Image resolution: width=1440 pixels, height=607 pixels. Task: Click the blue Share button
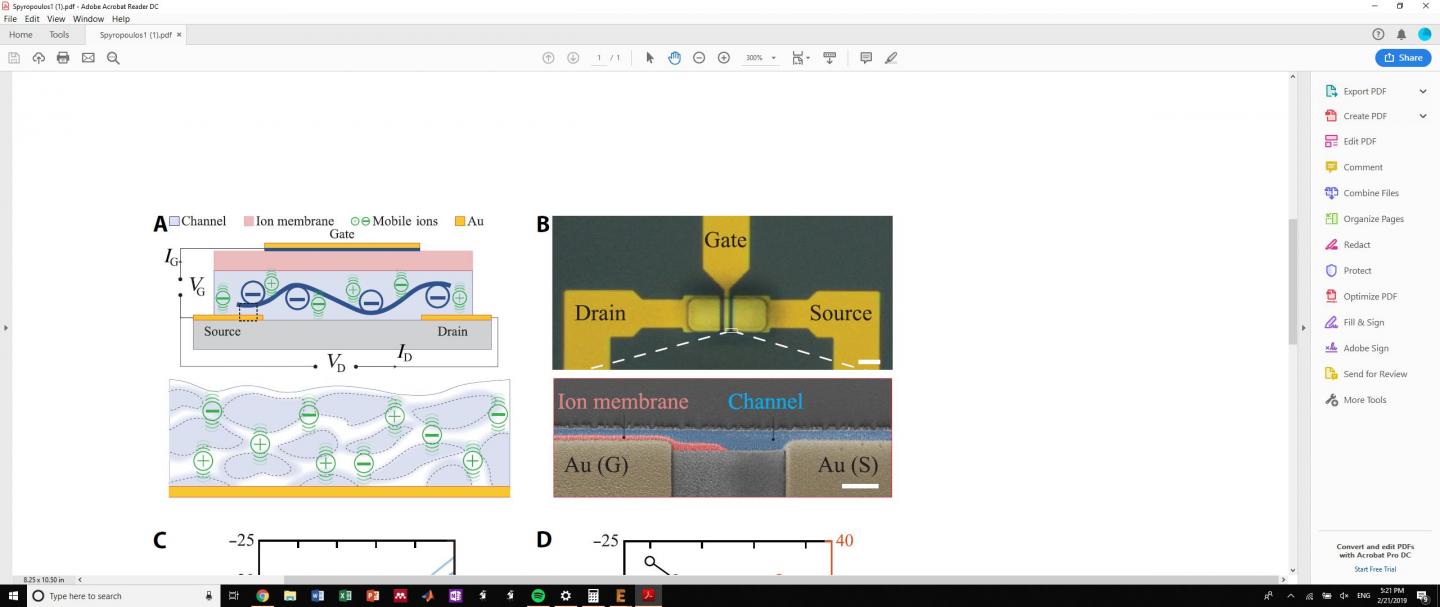[x=1402, y=57]
